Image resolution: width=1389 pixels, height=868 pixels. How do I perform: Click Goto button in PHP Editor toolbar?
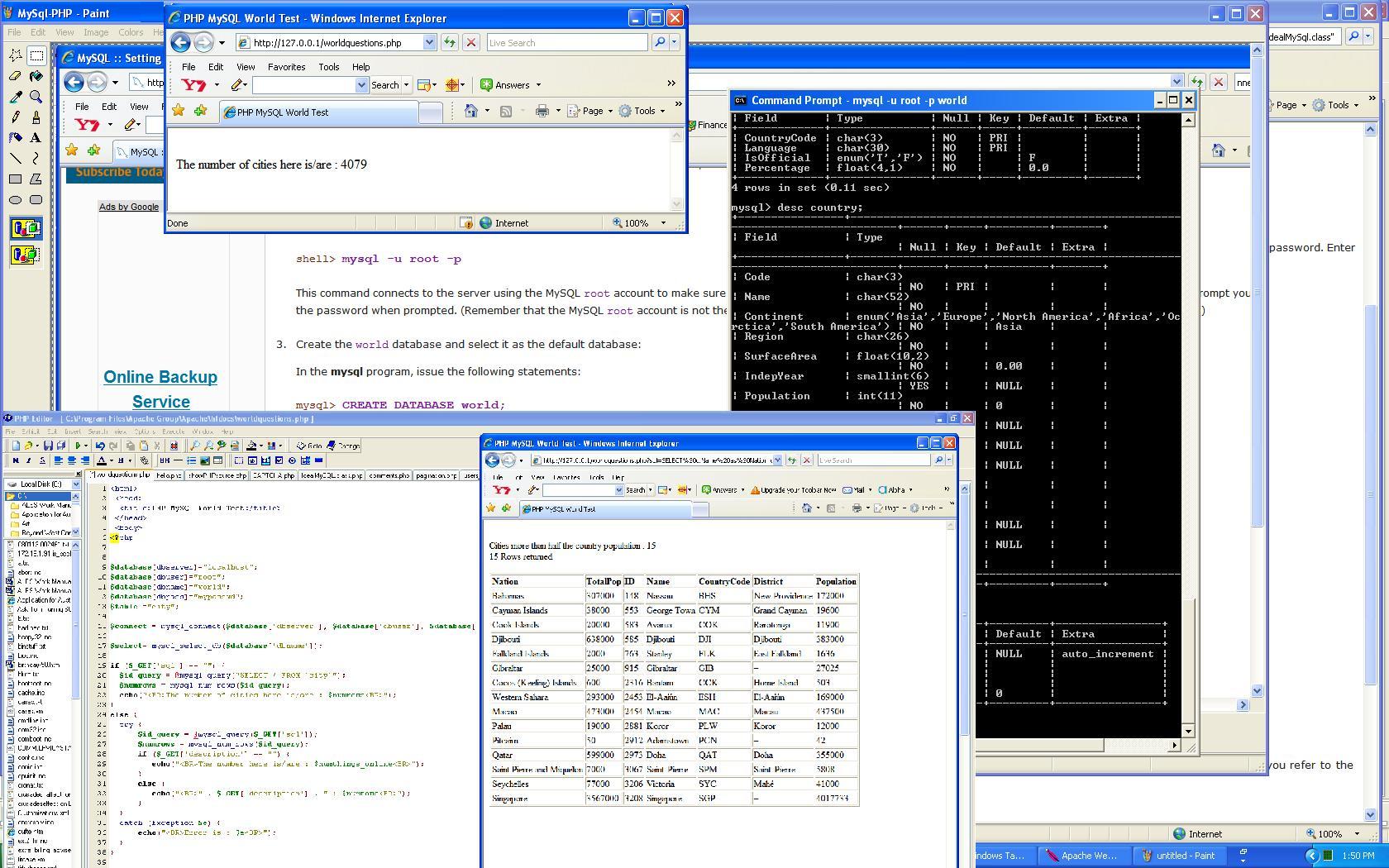(x=309, y=446)
